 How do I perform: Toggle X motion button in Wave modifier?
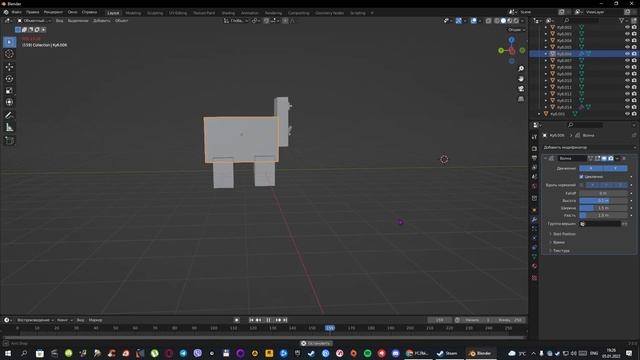click(591, 168)
